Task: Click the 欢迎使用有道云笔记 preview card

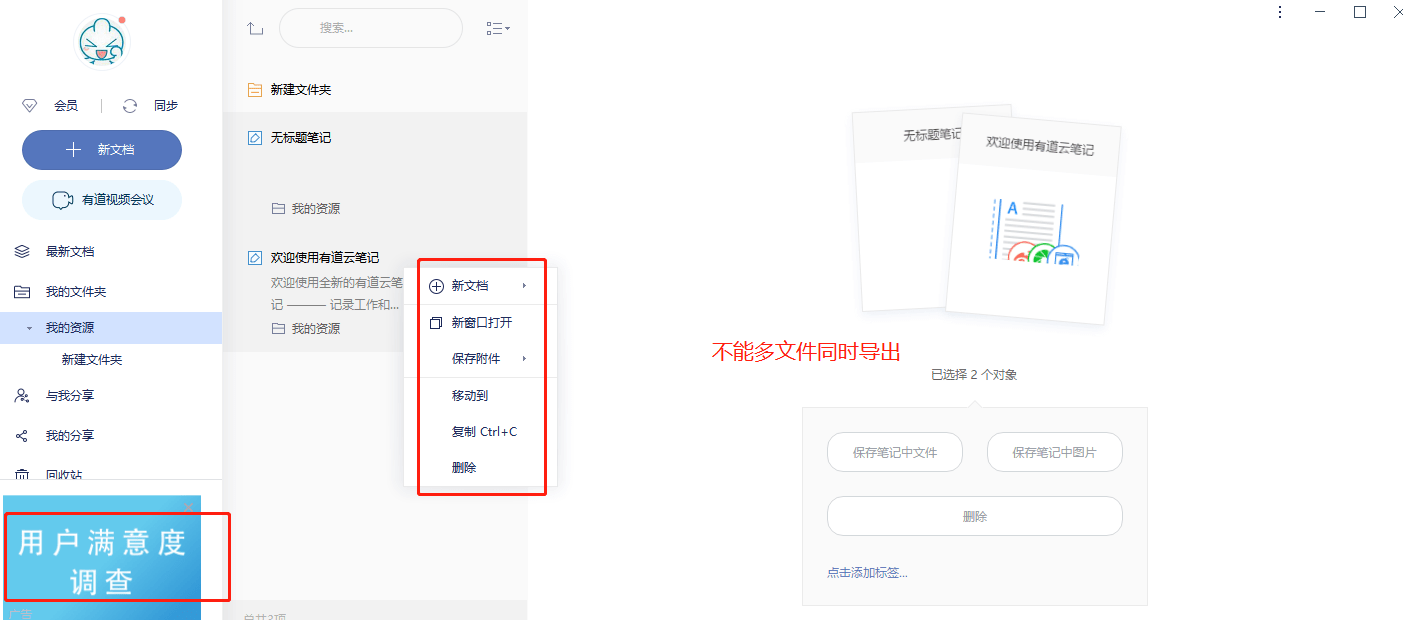Action: pos(1035,220)
